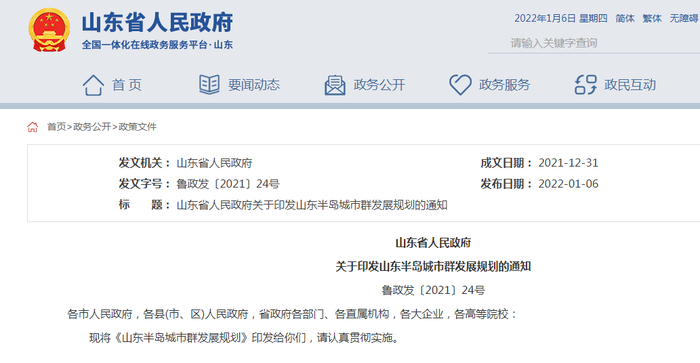Screen dimensions: 700x363
Task: Click the bold heading 关于印发山东半岛城市群发展规划的通知
Action: tap(433, 267)
